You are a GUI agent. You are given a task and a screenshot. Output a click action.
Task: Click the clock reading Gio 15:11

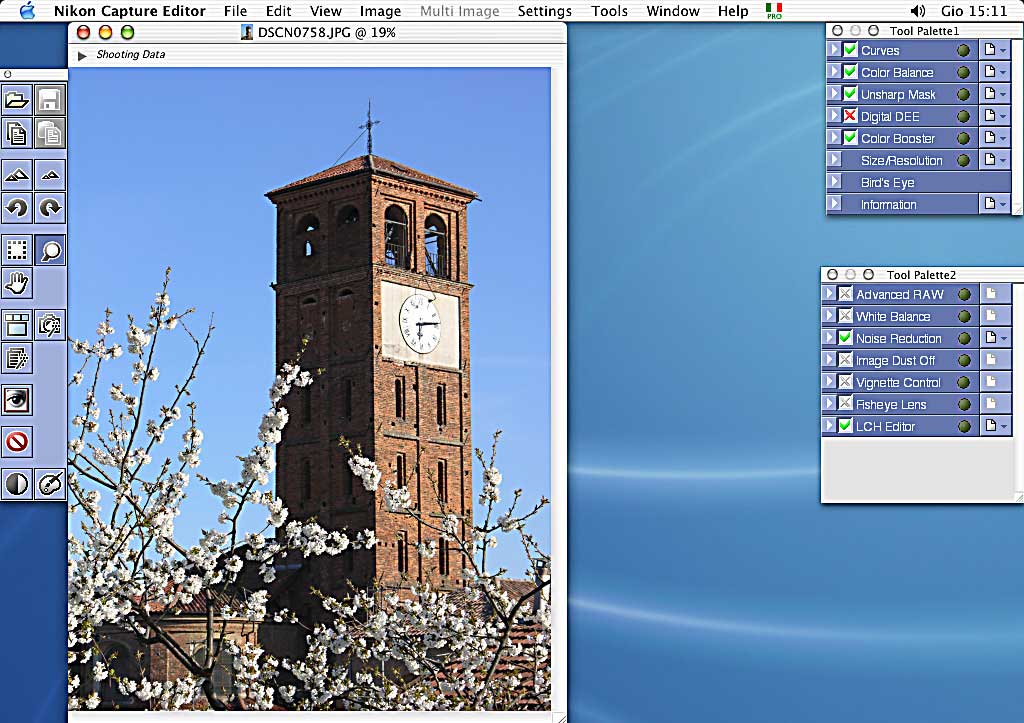tap(974, 11)
